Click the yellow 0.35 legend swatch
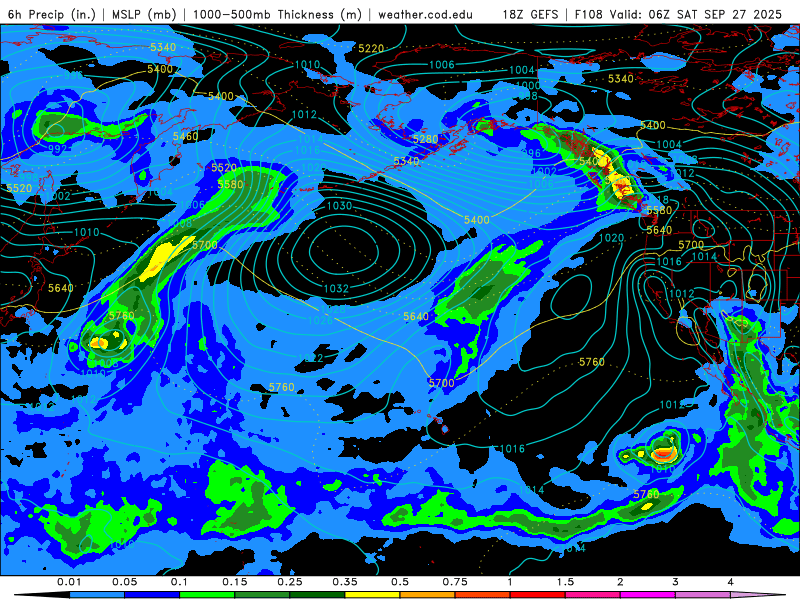The width and height of the screenshot is (800, 600). pos(372,595)
